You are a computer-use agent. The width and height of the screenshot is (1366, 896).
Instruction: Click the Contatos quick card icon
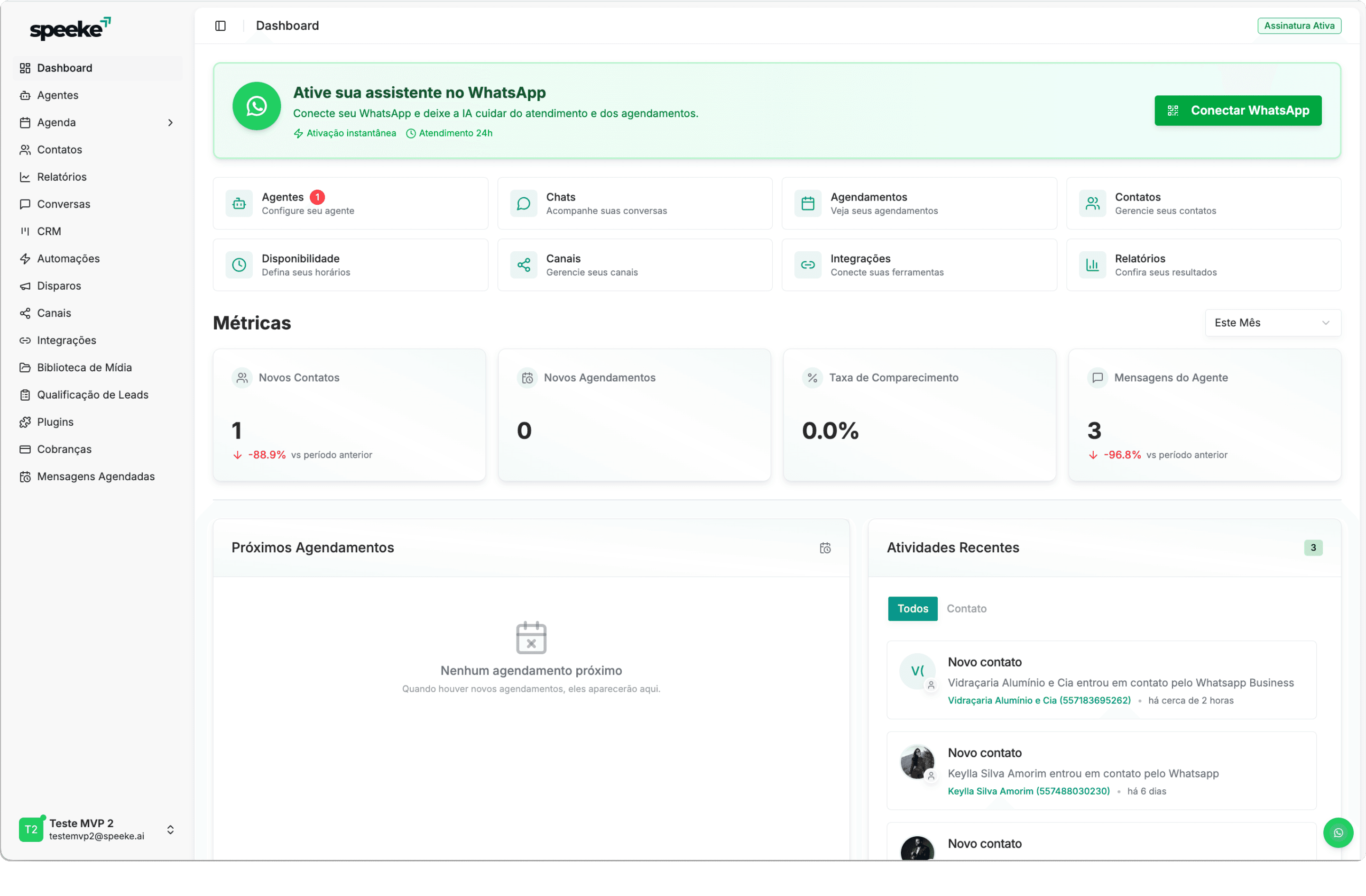tap(1093, 204)
